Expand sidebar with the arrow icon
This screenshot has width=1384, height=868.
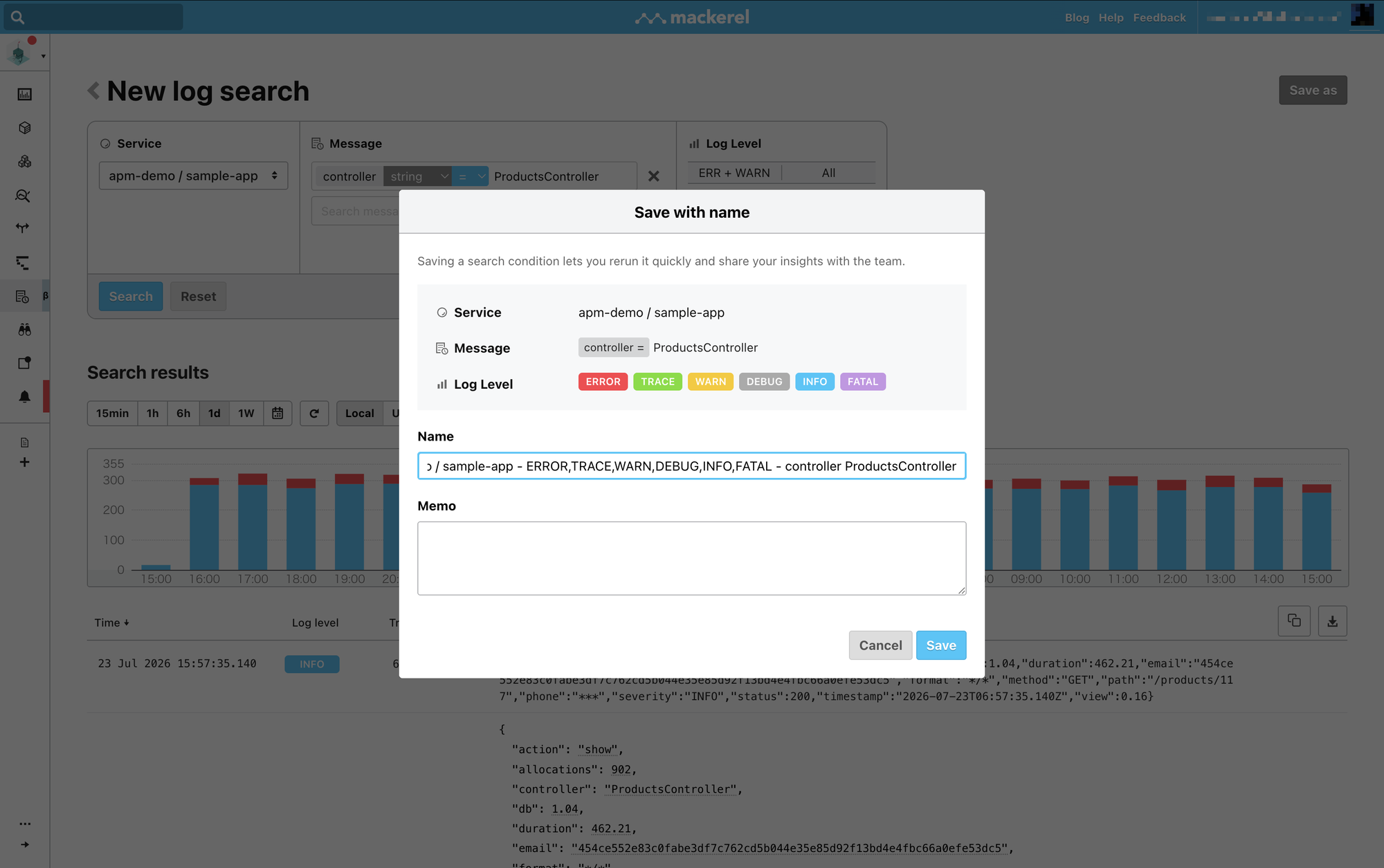(x=25, y=844)
